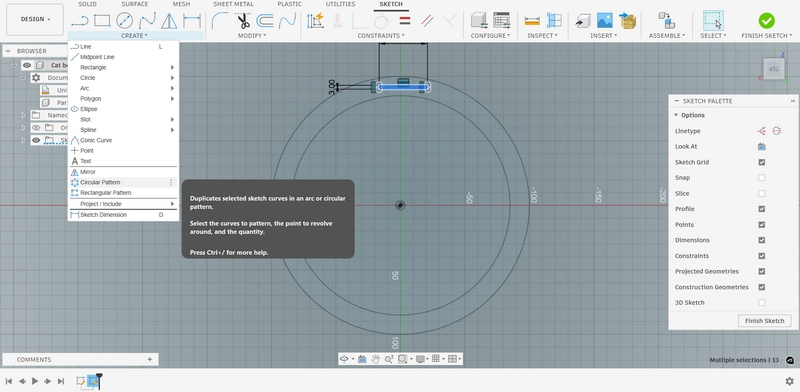Enable the Slice checkbox

[x=762, y=193]
